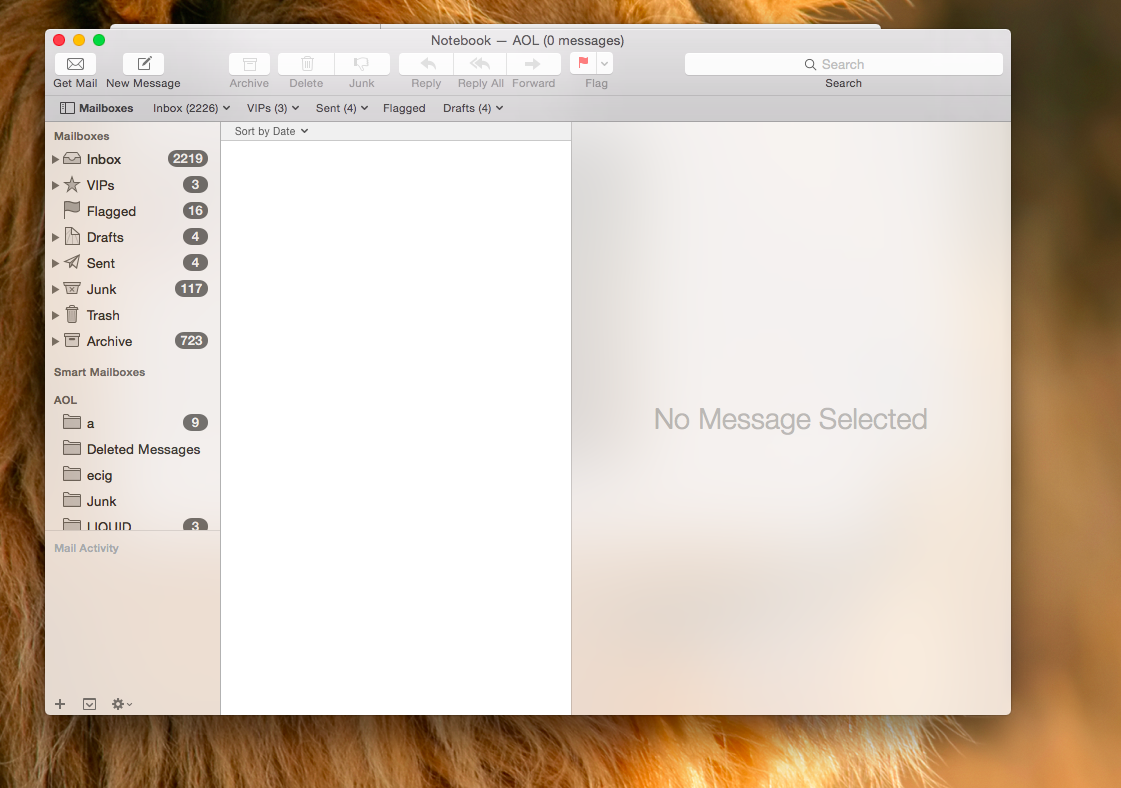
Task: Expand the Inbox disclosure triangle
Action: coord(55,159)
